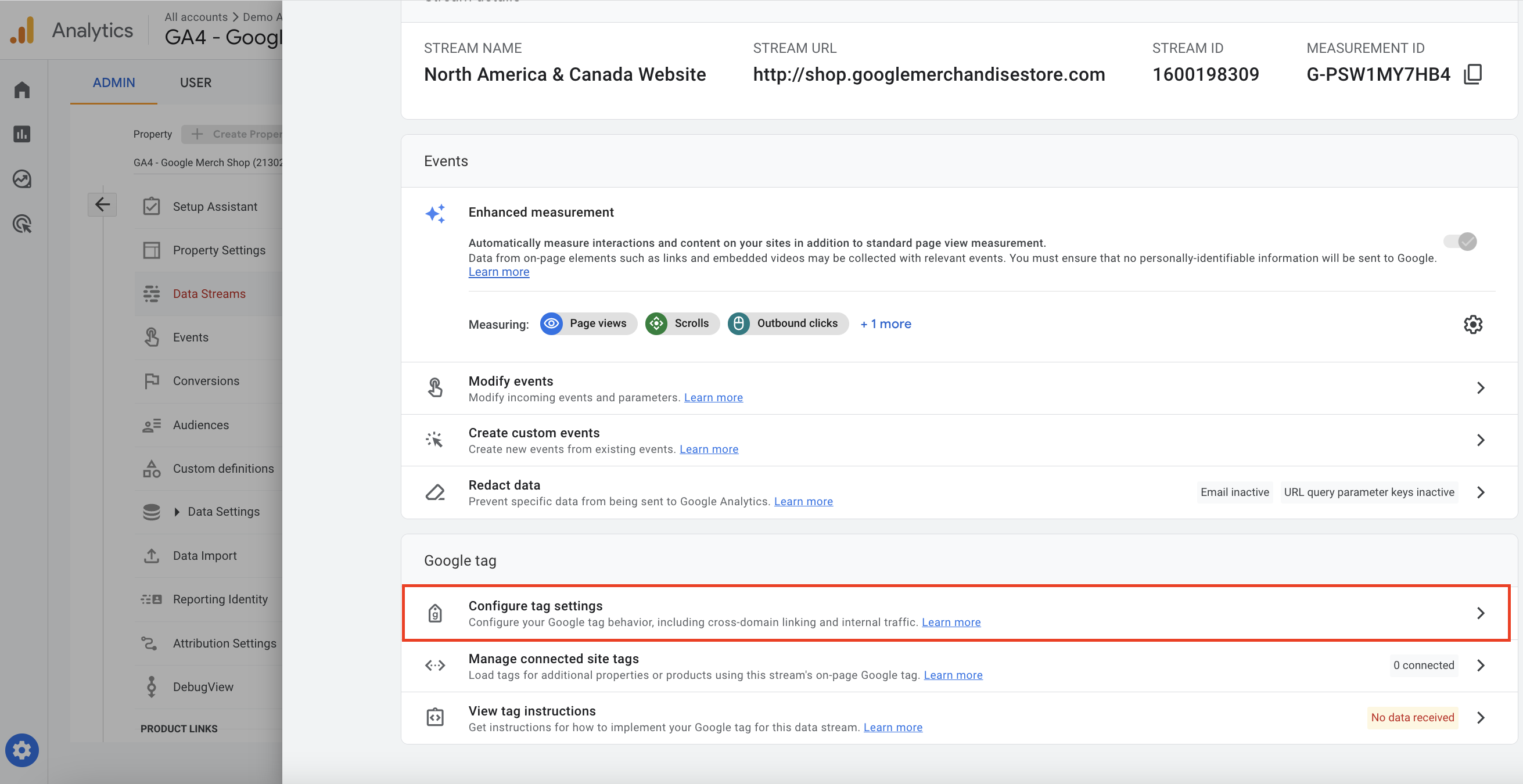
Task: Expand the Redact data row chevron
Action: (1481, 492)
